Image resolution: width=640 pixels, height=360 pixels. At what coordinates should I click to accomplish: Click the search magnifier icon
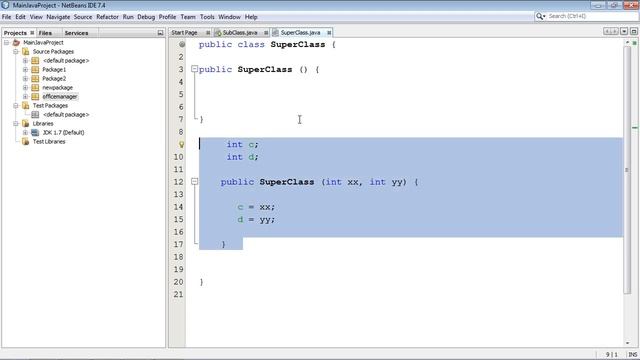click(x=540, y=16)
